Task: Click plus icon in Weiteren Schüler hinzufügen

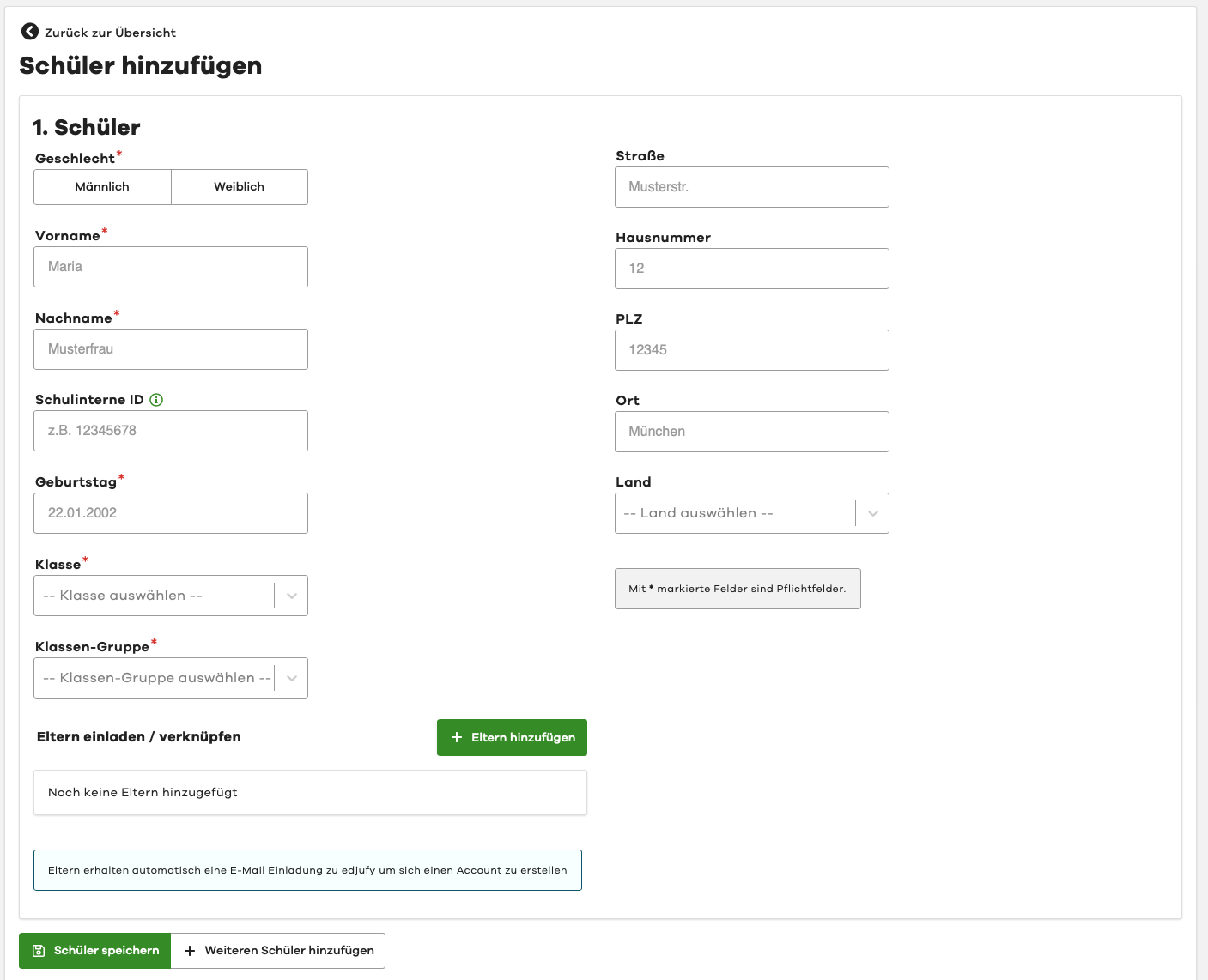Action: point(190,951)
